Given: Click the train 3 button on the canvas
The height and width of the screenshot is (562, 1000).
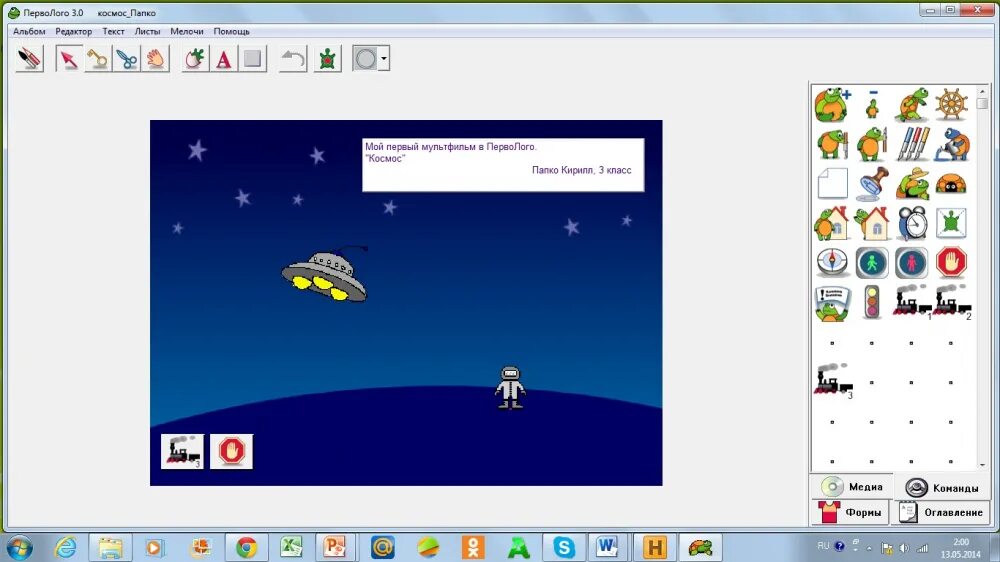Looking at the screenshot, I should tap(182, 452).
